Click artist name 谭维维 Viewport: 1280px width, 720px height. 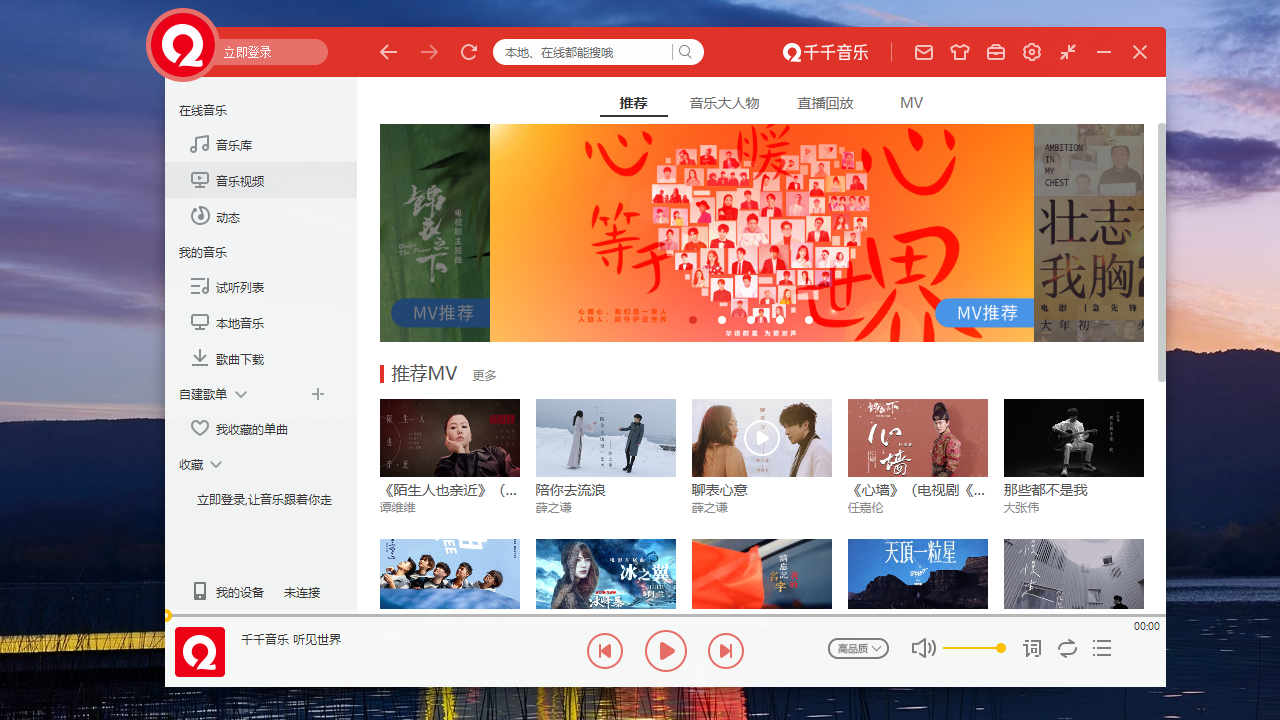pyautogui.click(x=398, y=508)
